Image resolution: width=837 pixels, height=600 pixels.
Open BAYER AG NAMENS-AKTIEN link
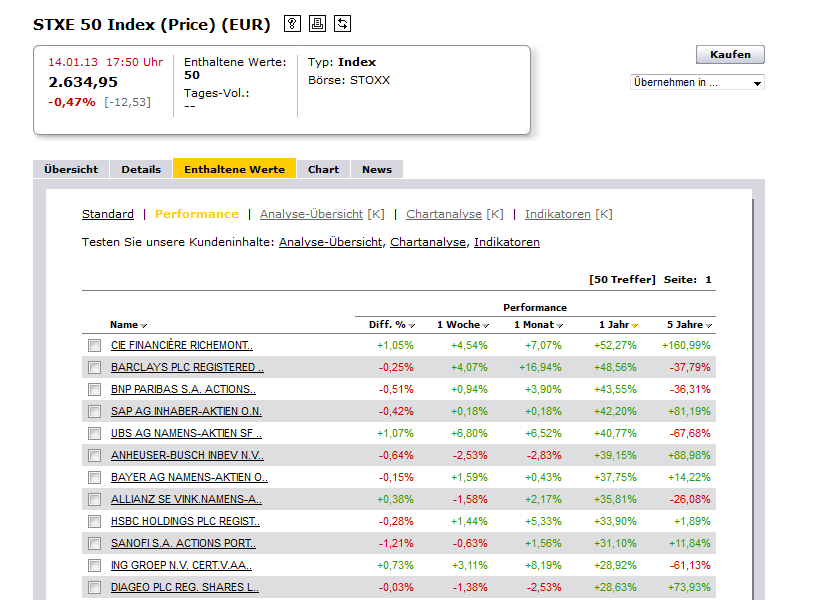(189, 477)
